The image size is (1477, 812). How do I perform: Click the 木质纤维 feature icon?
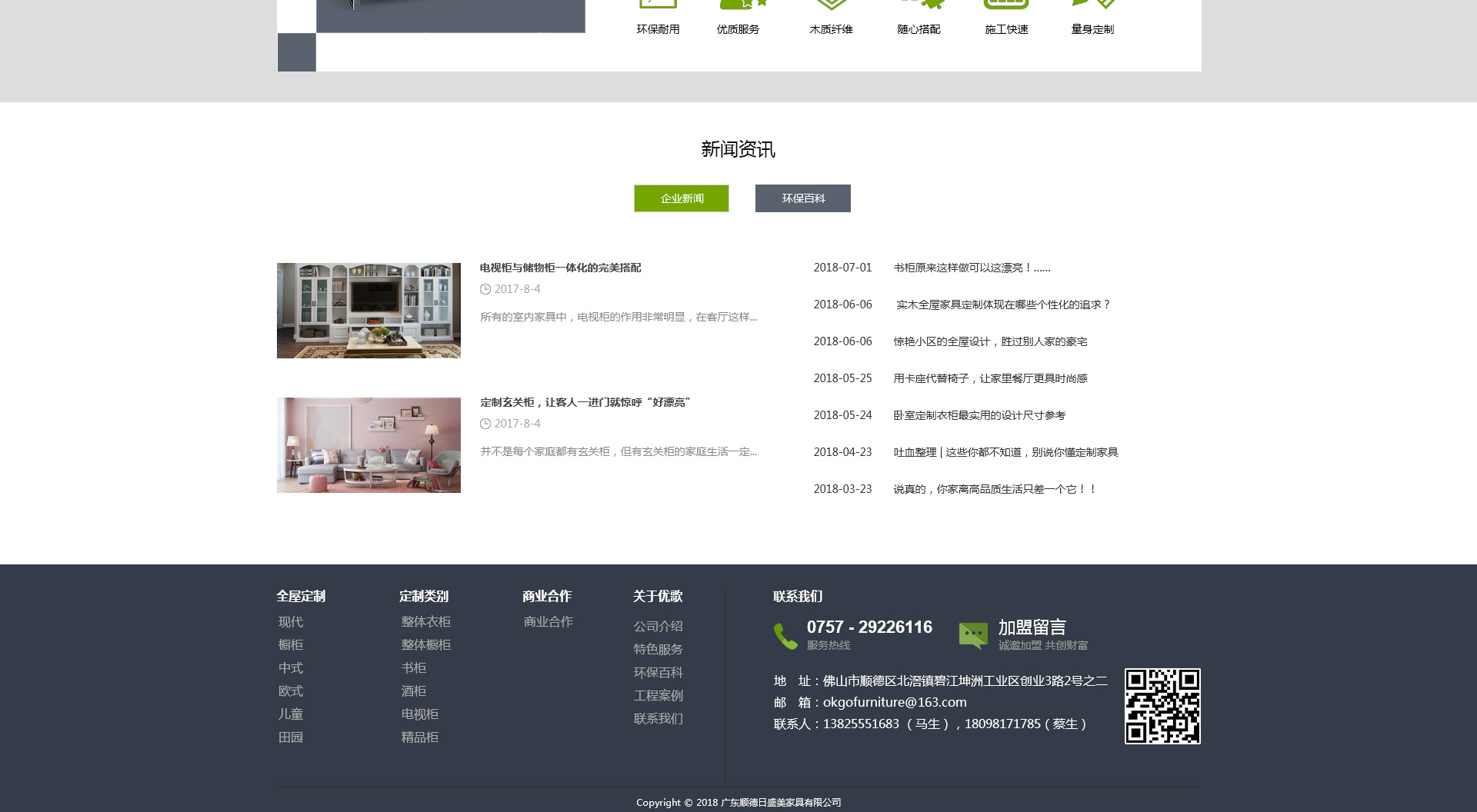pos(831,5)
